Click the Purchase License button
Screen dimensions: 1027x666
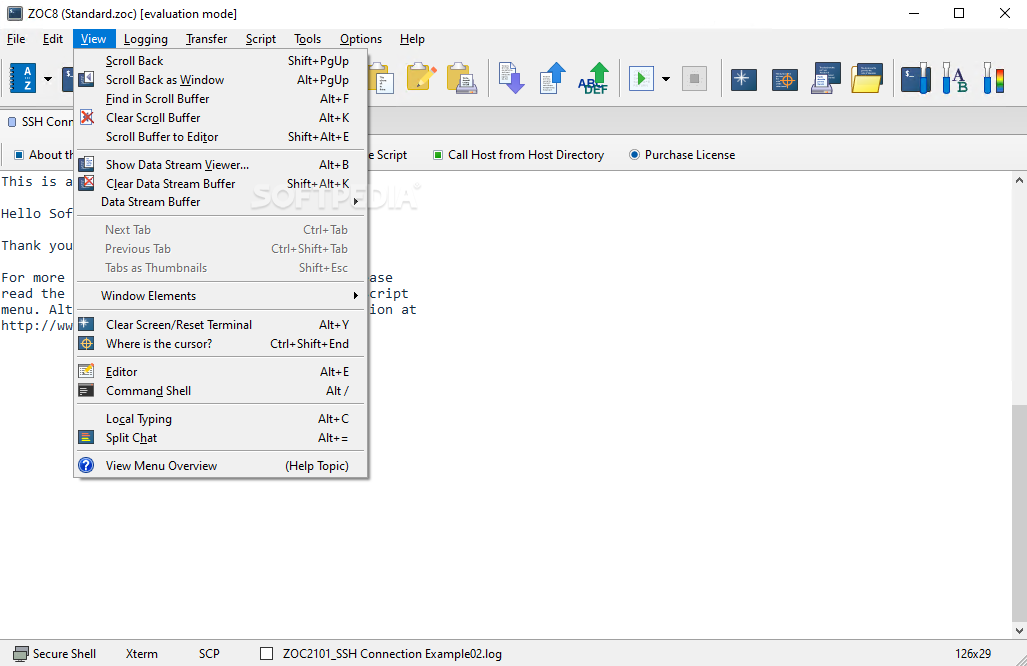682,155
